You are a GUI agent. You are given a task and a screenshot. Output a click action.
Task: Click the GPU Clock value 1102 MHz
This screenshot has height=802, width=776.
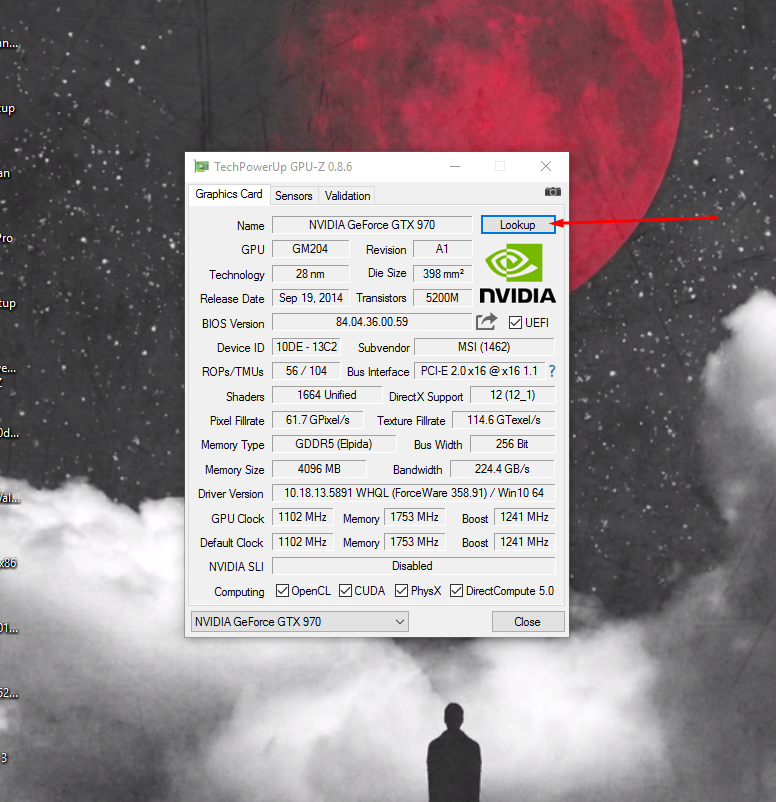click(x=302, y=517)
